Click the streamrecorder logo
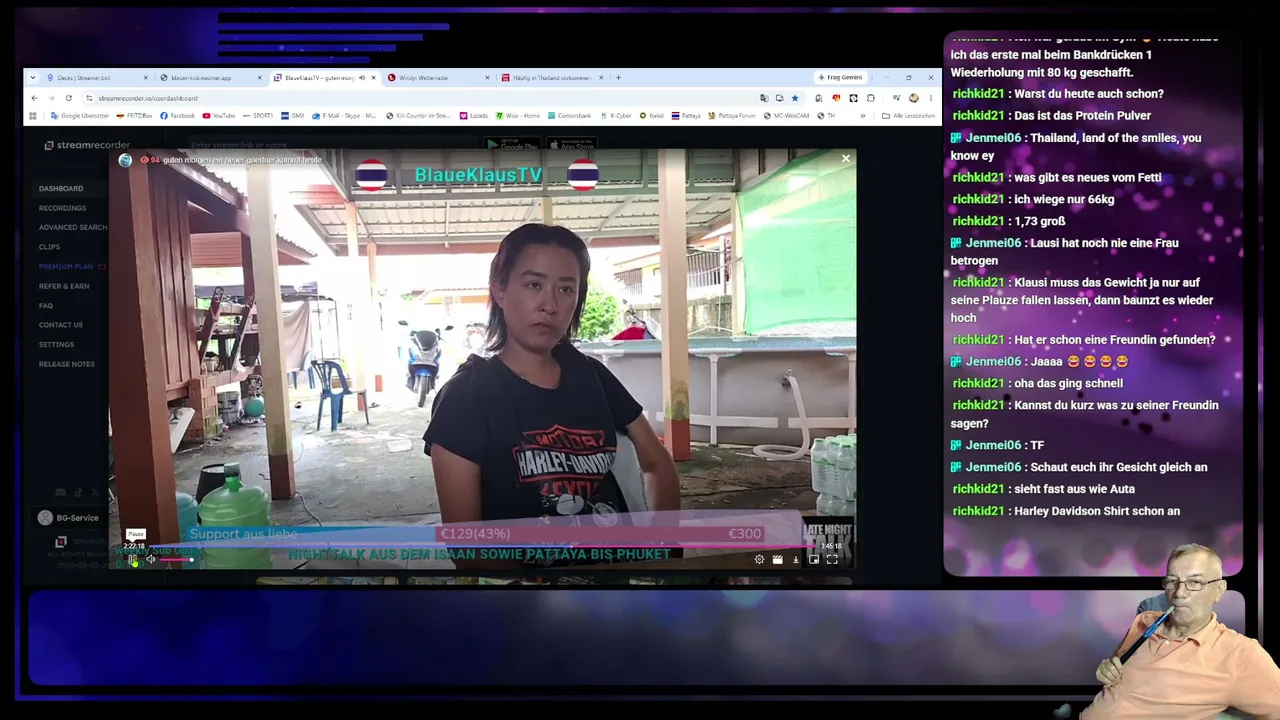Viewport: 1280px width, 720px height. pos(87,145)
